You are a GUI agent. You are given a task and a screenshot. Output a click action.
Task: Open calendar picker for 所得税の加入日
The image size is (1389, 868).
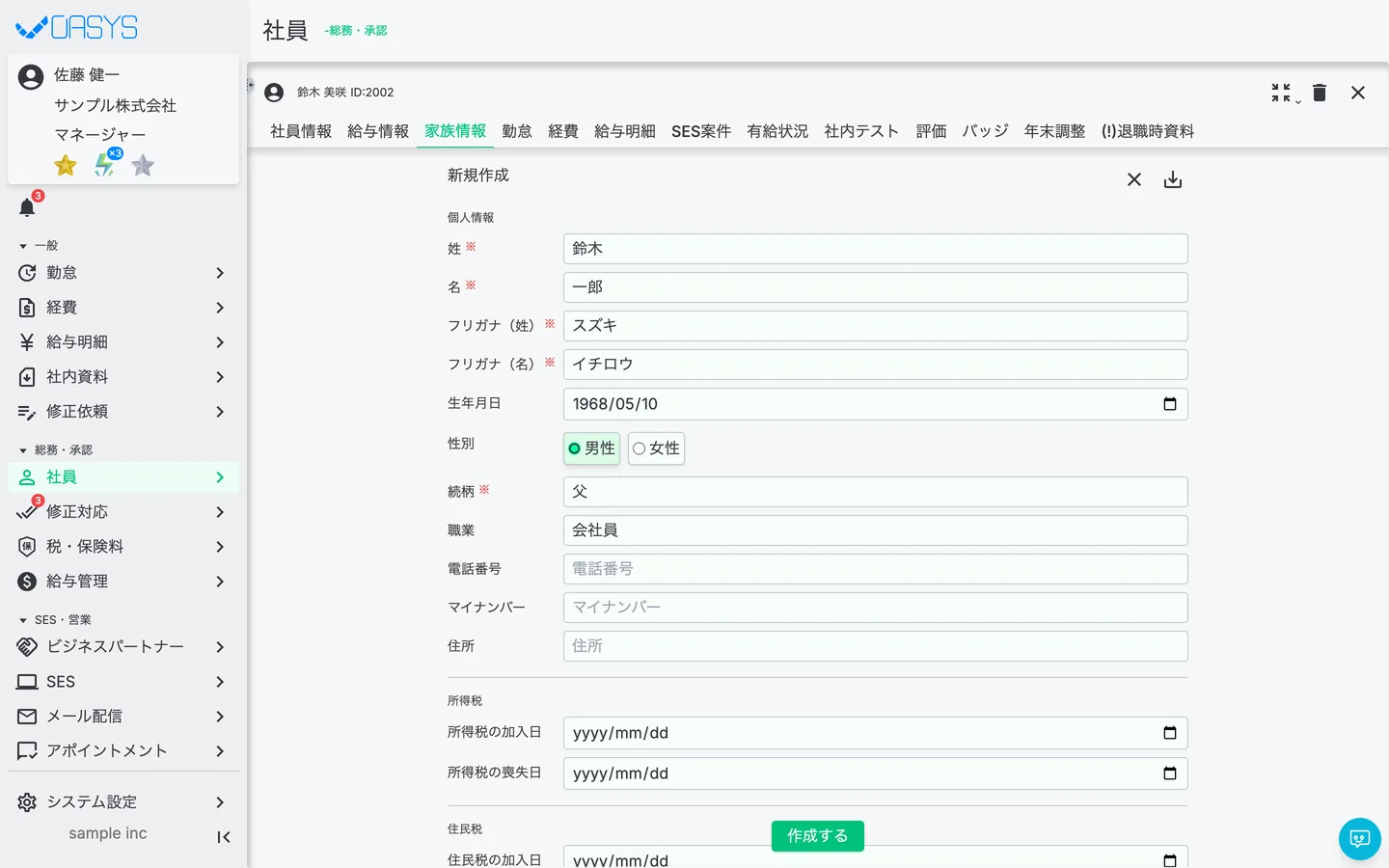point(1170,733)
